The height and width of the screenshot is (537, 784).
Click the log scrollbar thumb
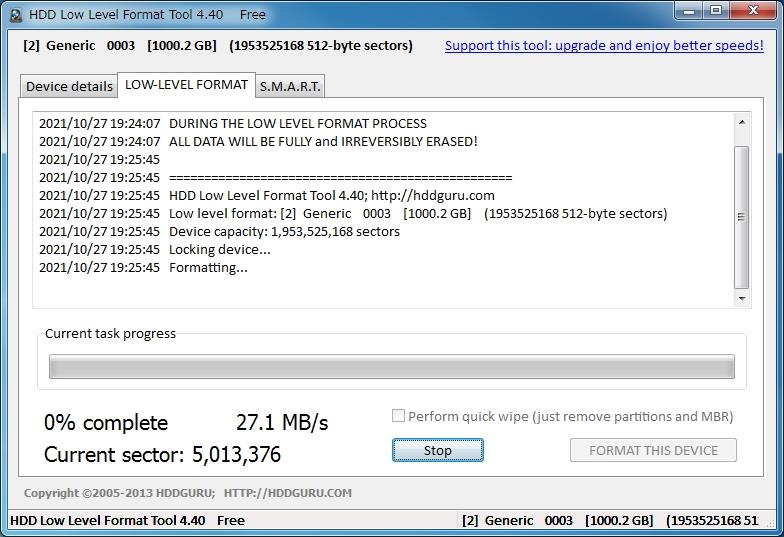click(x=742, y=217)
